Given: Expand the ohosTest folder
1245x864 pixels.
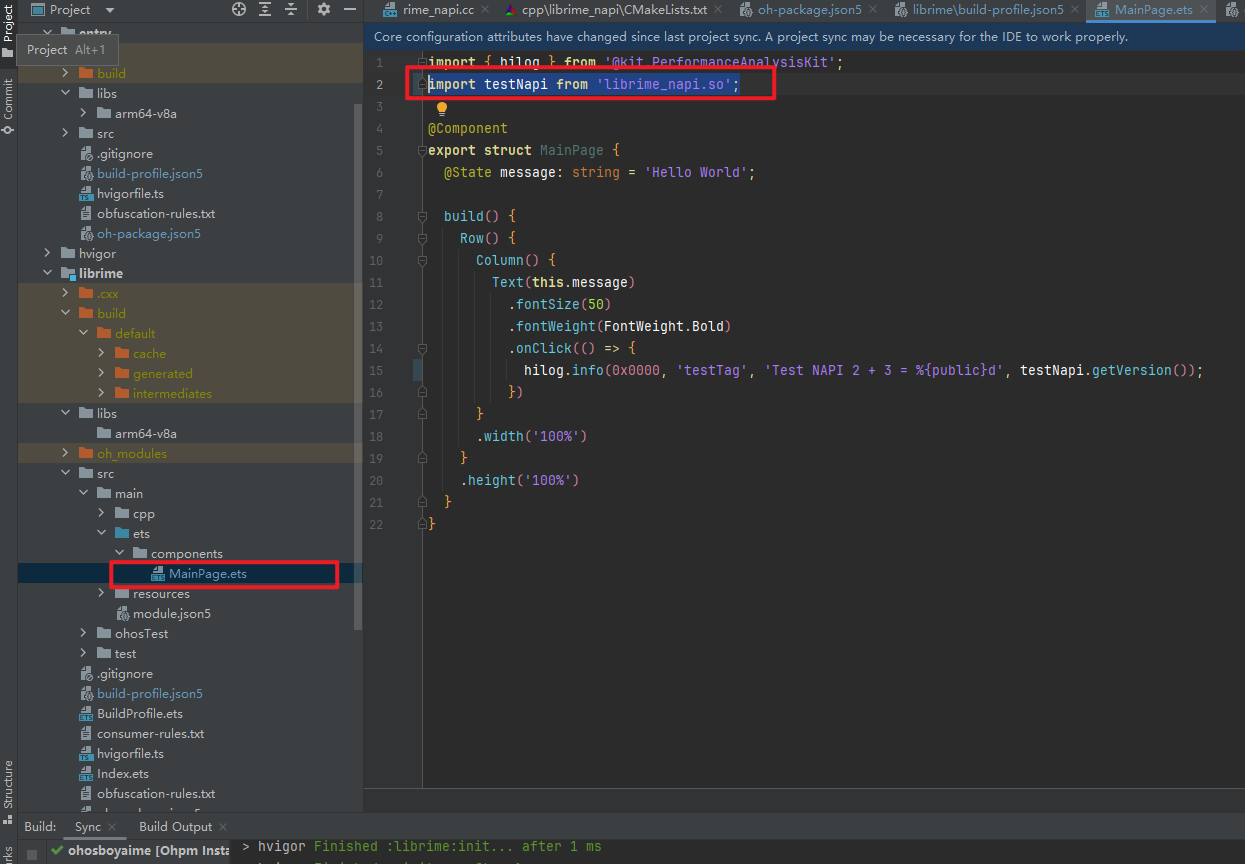Looking at the screenshot, I should click(x=84, y=634).
